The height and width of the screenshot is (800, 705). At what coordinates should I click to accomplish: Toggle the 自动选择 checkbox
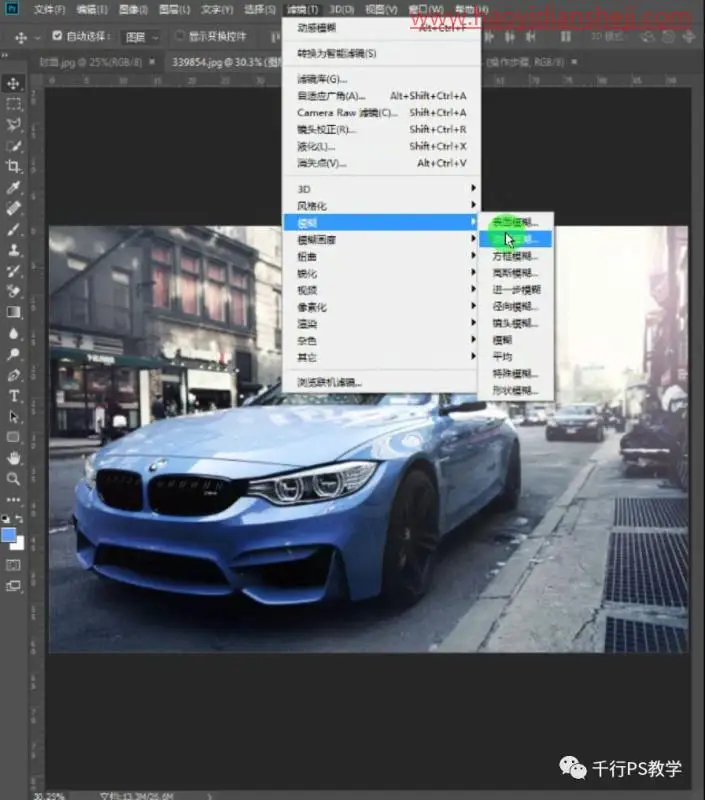pyautogui.click(x=57, y=36)
